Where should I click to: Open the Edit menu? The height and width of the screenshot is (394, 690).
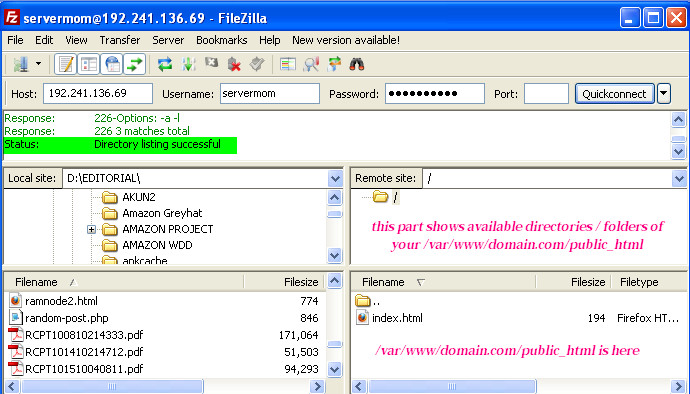pyautogui.click(x=44, y=40)
